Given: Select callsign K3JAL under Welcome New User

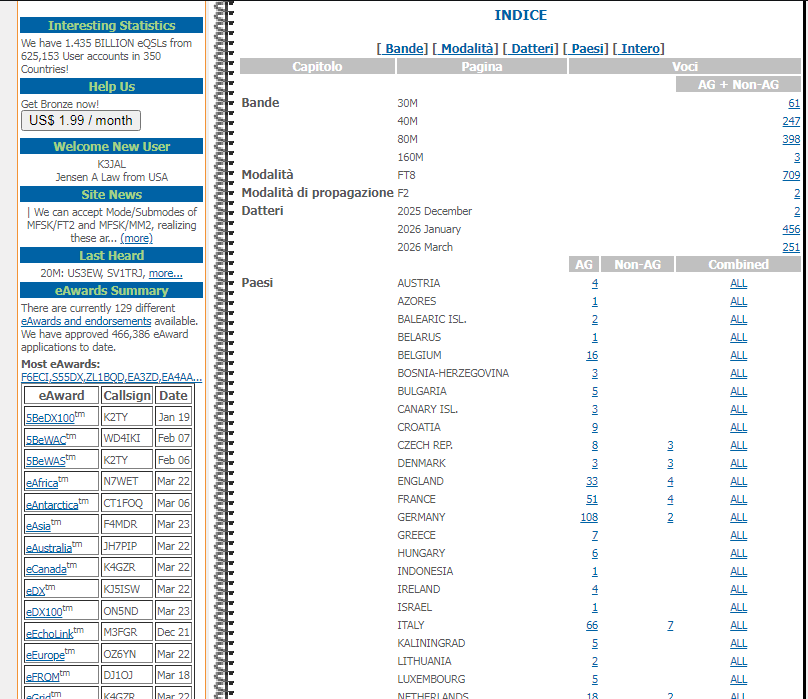Looking at the screenshot, I should tap(112, 164).
